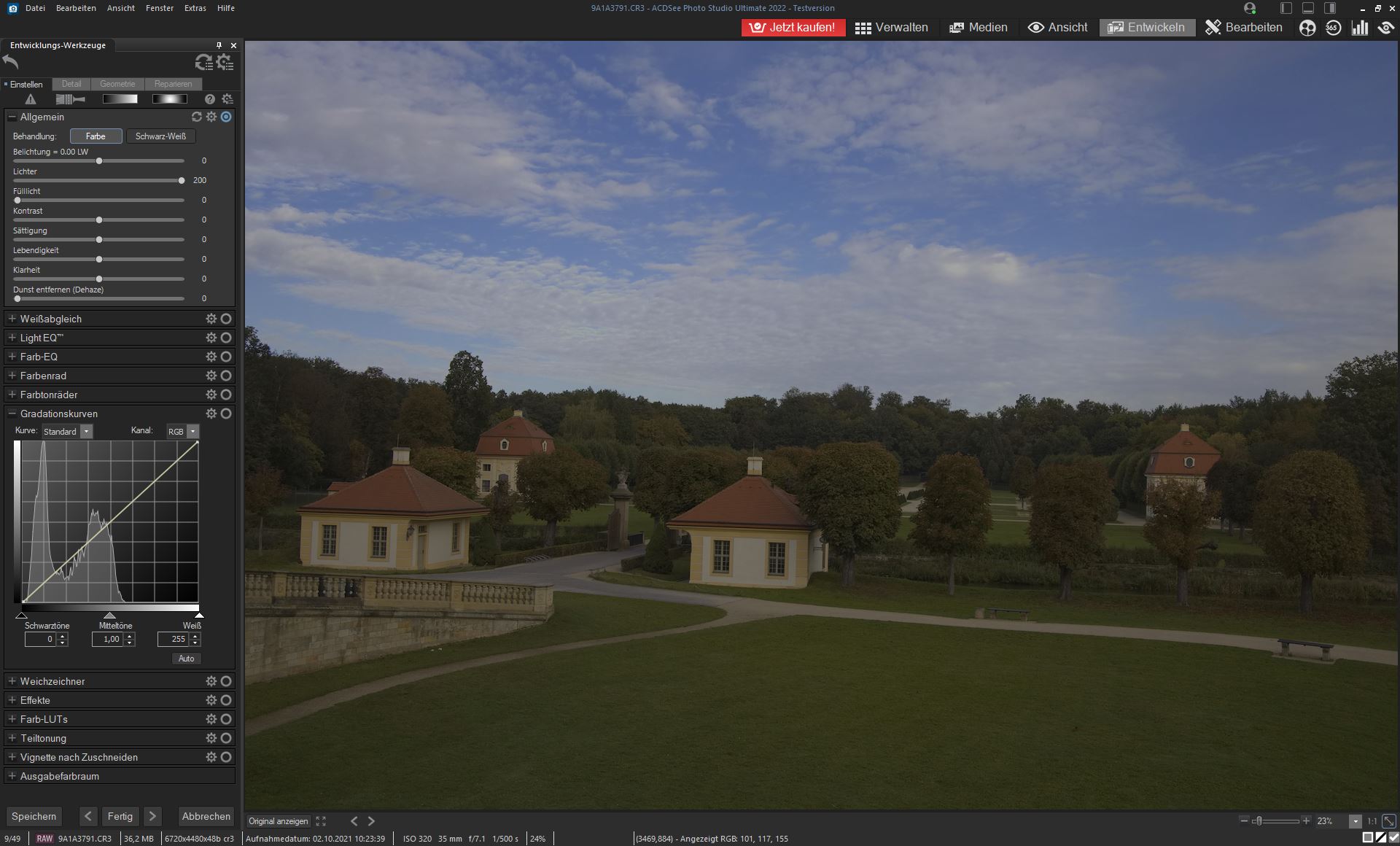The height and width of the screenshot is (846, 1400).
Task: Click the Speichern button
Action: click(x=34, y=816)
